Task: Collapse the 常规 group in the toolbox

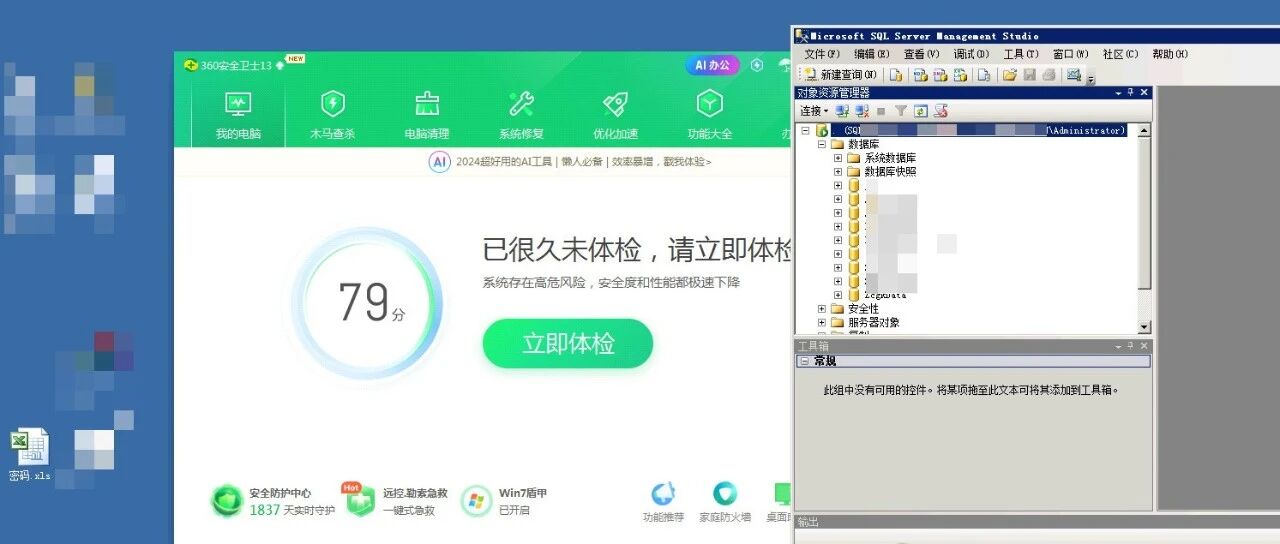Action: pos(803,361)
